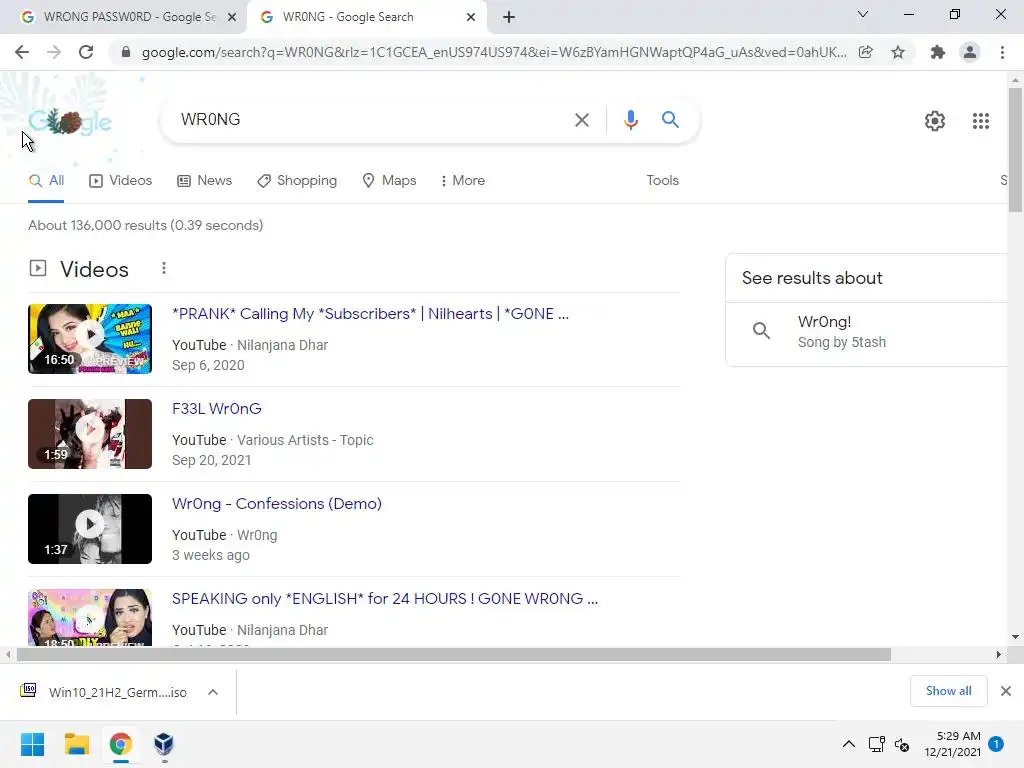Go back to the previous page
1024x768 pixels.
[22, 52]
